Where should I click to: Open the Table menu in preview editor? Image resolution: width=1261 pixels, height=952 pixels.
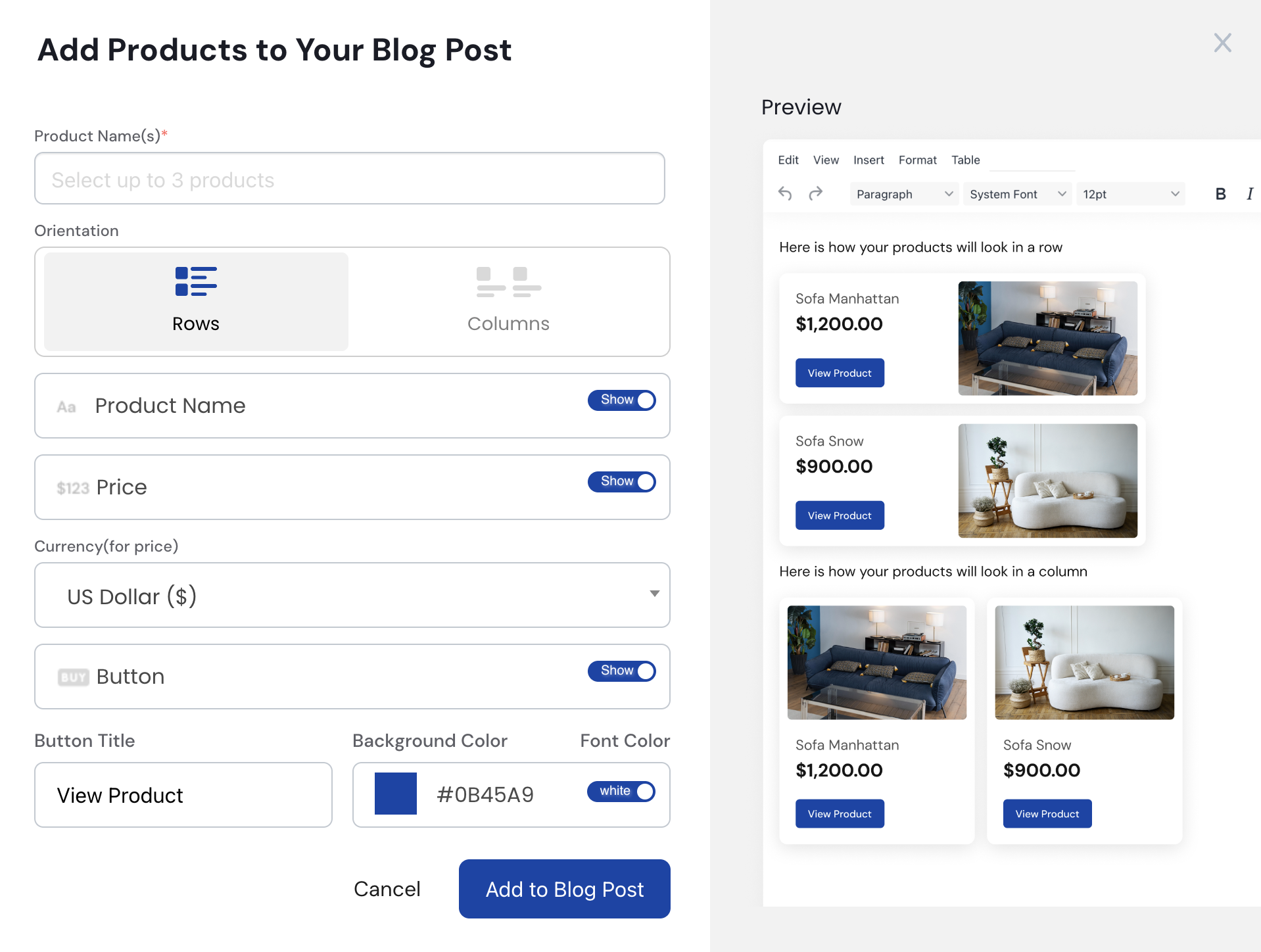tap(965, 160)
